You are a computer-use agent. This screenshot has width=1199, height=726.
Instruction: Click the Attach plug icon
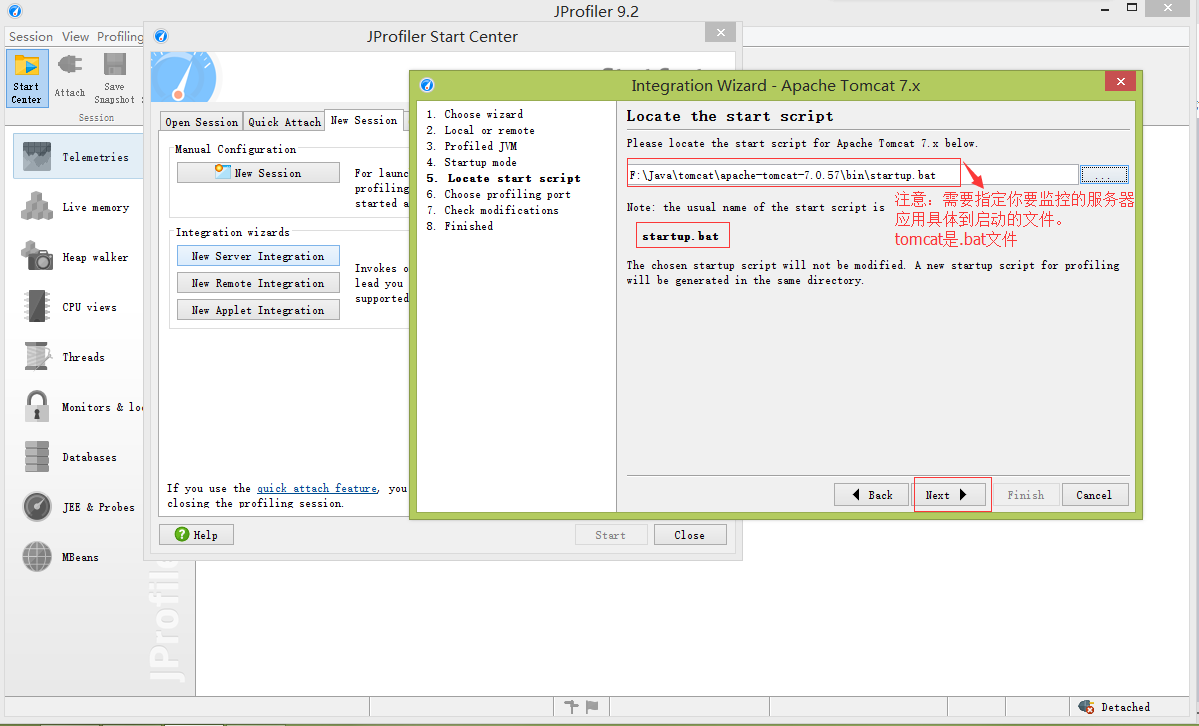click(x=70, y=65)
